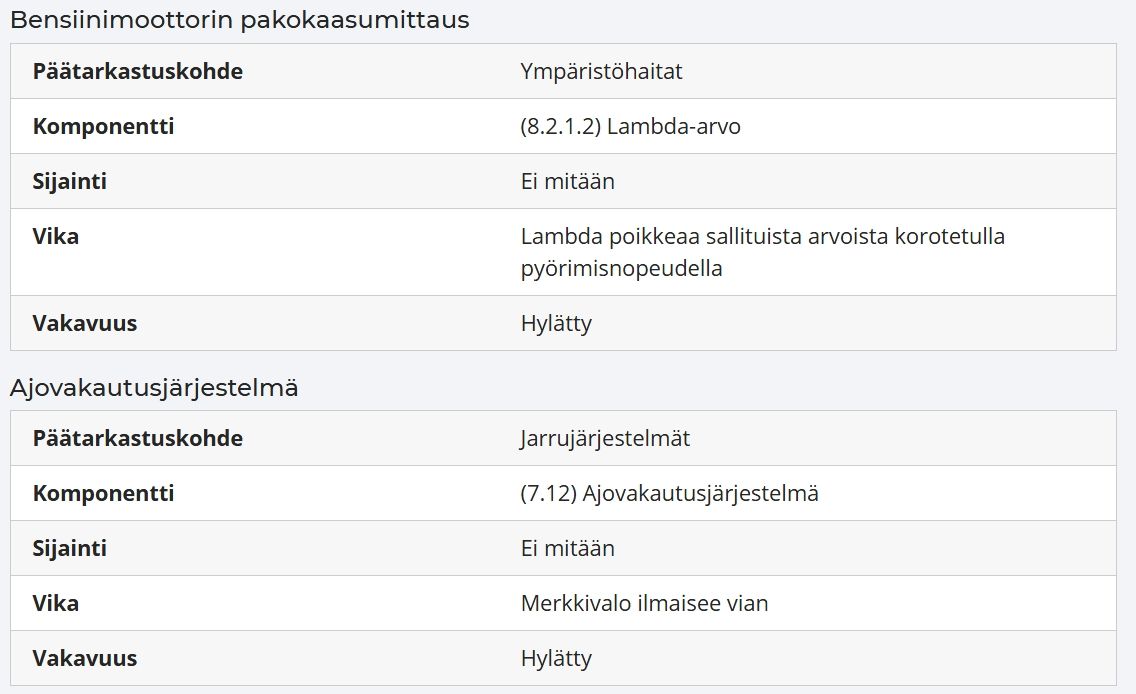1136x694 pixels.
Task: Click the Vika label in exhaust table
Action: 56,236
